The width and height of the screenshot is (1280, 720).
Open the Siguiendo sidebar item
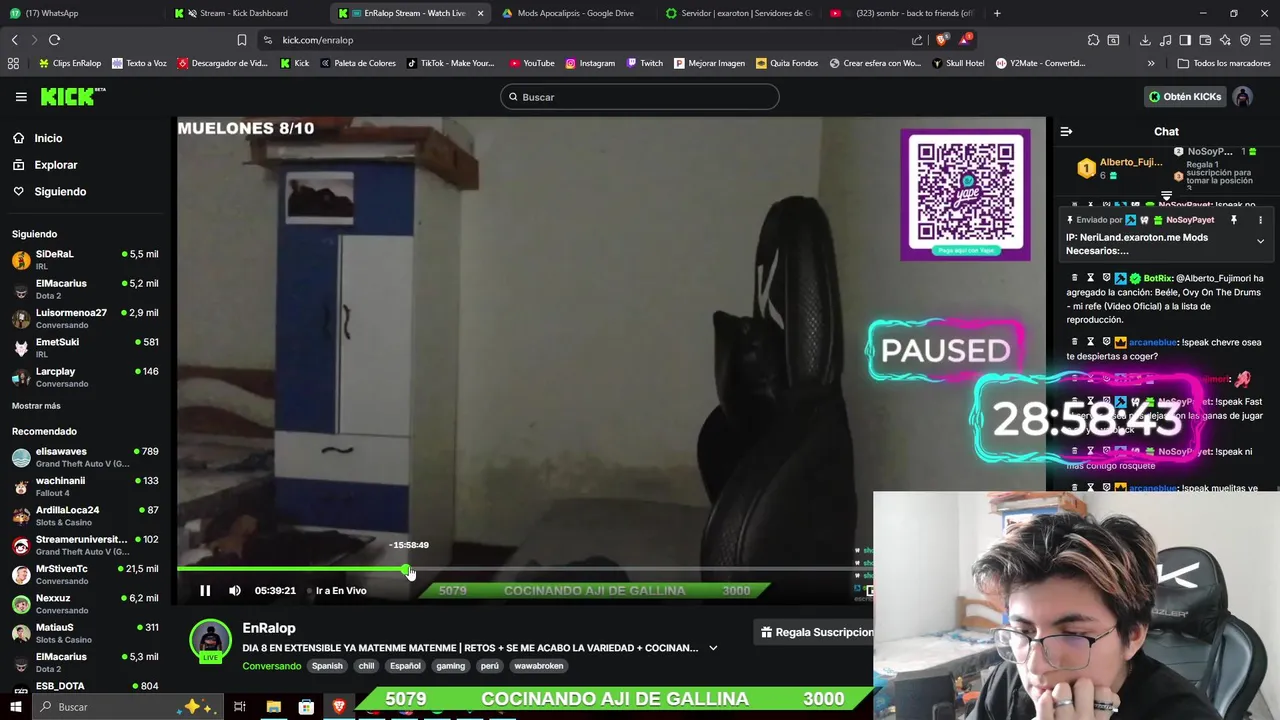pos(60,191)
